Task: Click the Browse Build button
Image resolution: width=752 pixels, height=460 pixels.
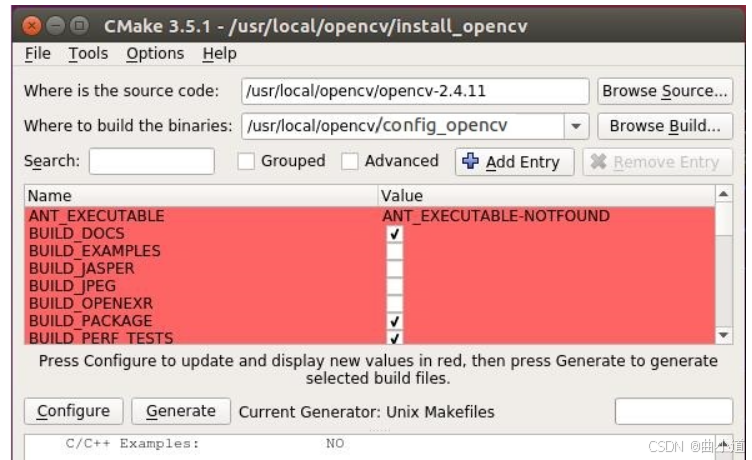Action: pos(665,126)
